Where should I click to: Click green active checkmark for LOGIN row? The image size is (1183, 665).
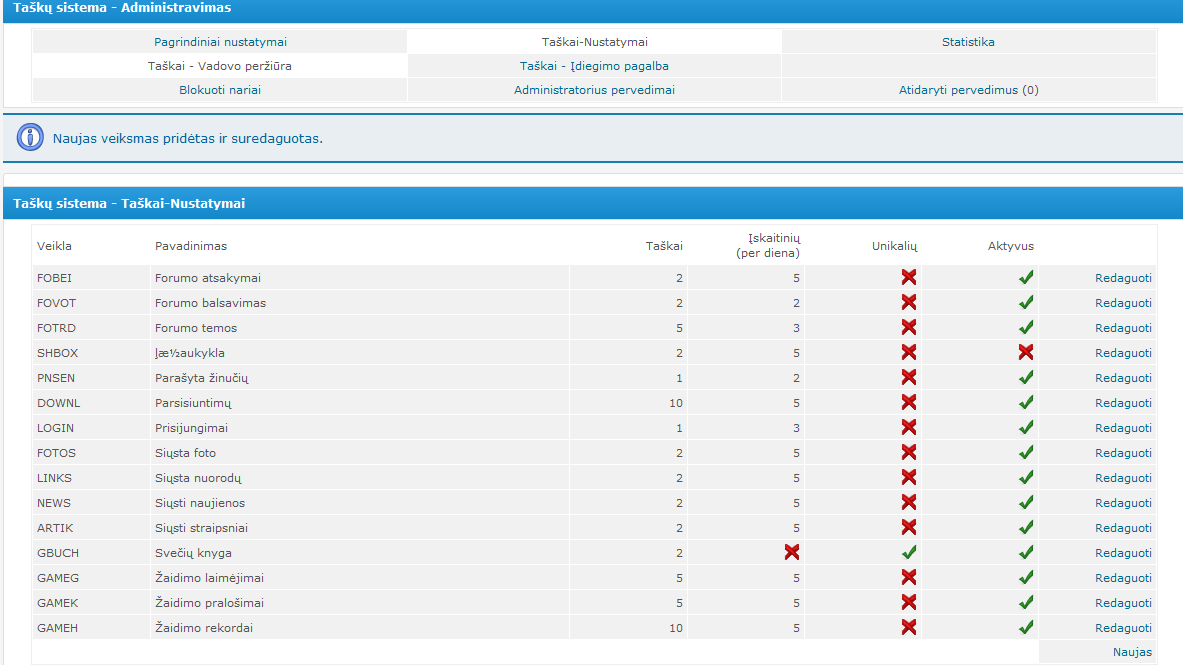1025,428
